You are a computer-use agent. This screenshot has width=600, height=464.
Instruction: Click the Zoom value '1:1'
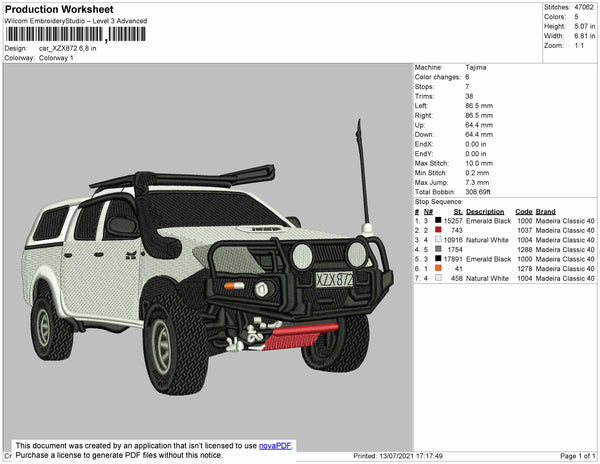579,46
